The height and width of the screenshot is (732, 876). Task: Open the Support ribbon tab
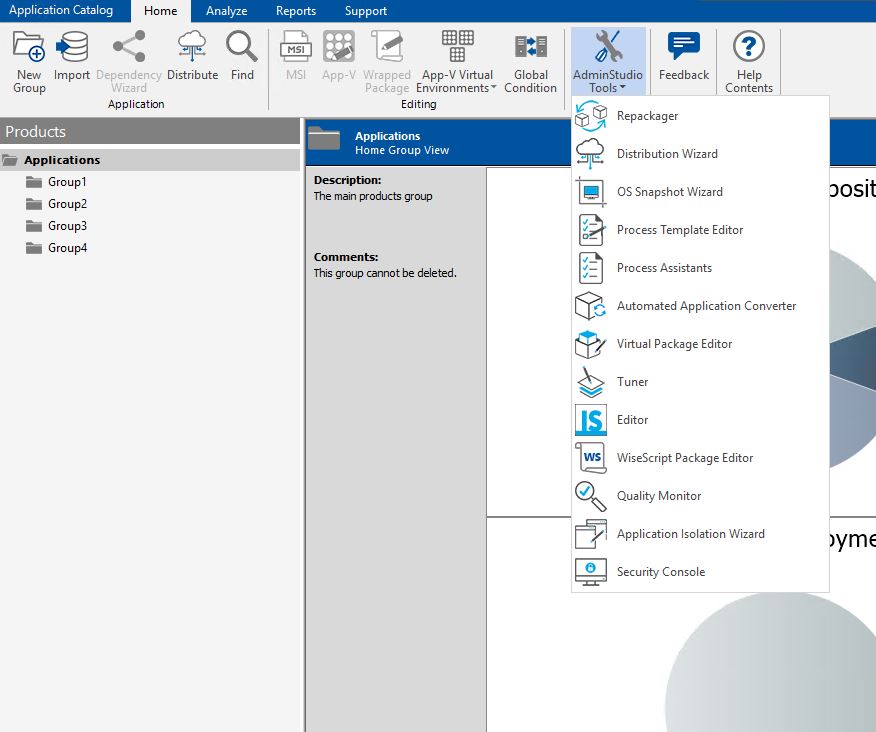click(x=365, y=11)
